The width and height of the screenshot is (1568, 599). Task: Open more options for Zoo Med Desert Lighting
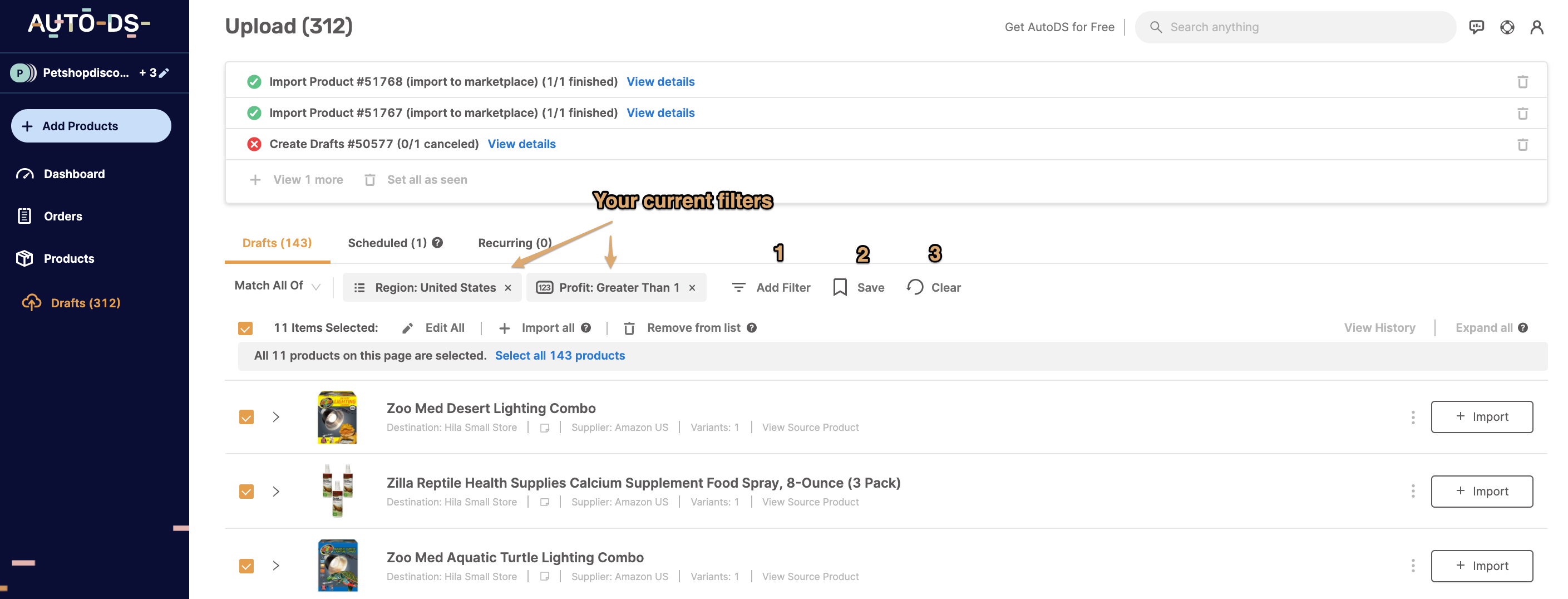(1412, 417)
